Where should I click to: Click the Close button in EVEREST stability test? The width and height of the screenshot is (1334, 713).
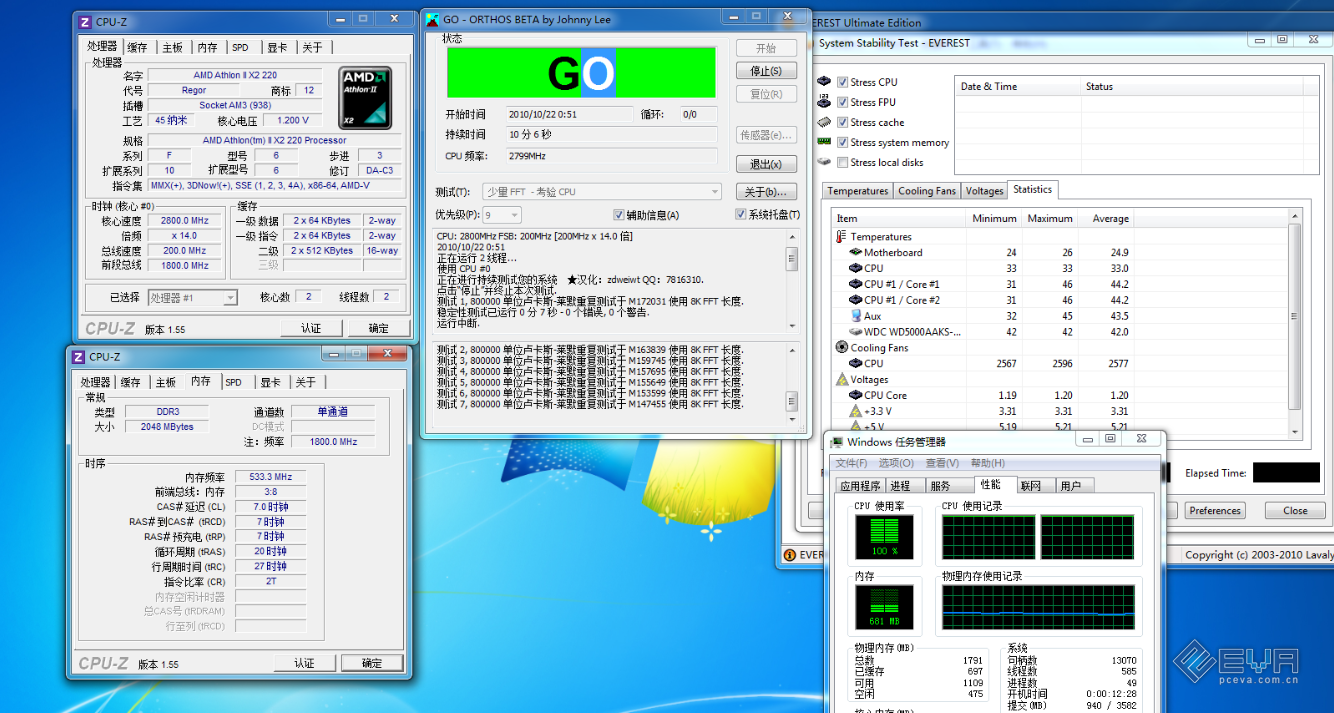(1295, 510)
